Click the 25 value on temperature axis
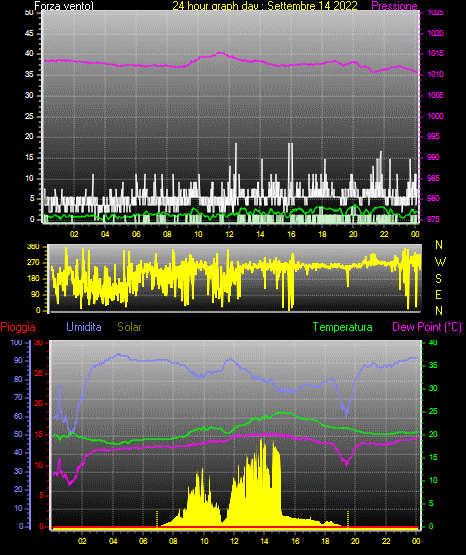Viewport: 466px width, 555px height. (433, 411)
